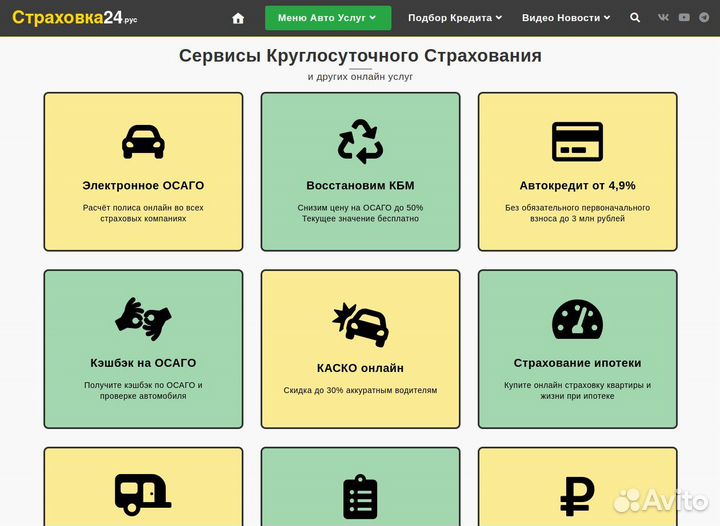This screenshot has width=720, height=526.
Task: Open Кэшбэк на ОСАГО heading
Action: [x=143, y=363]
